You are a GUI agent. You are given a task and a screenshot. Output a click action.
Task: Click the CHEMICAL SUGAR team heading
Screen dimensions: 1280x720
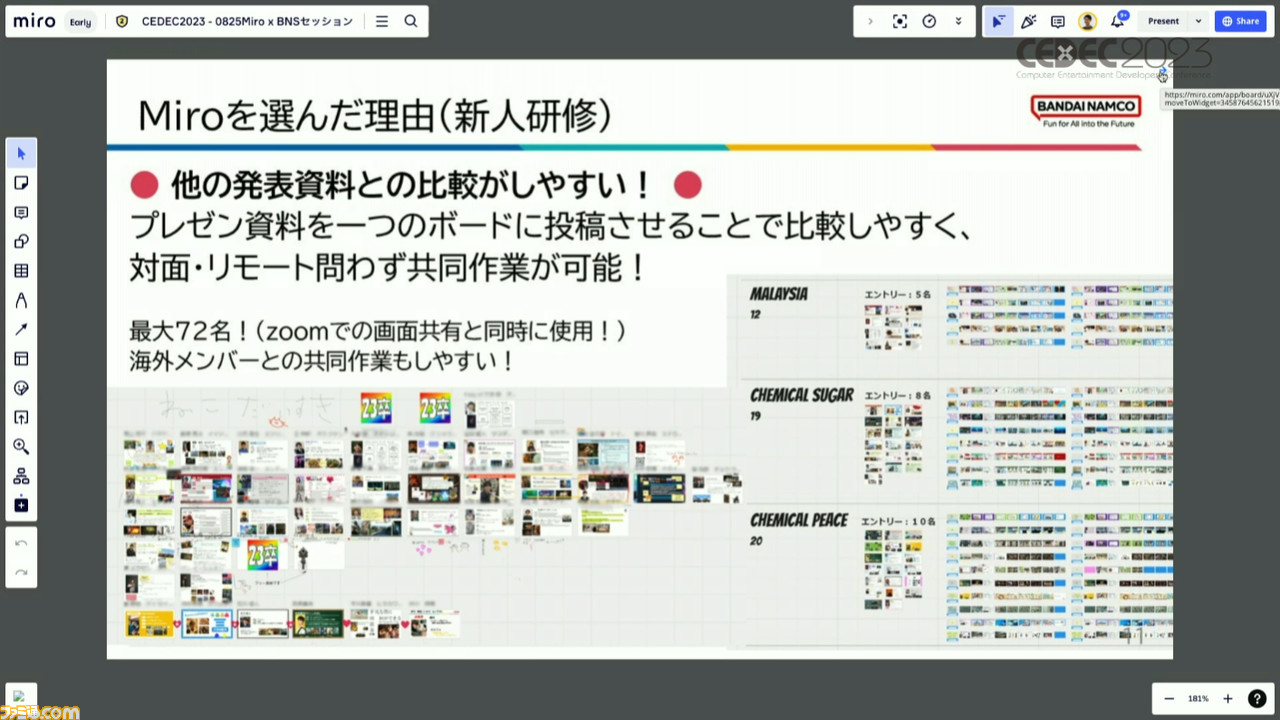coord(802,395)
